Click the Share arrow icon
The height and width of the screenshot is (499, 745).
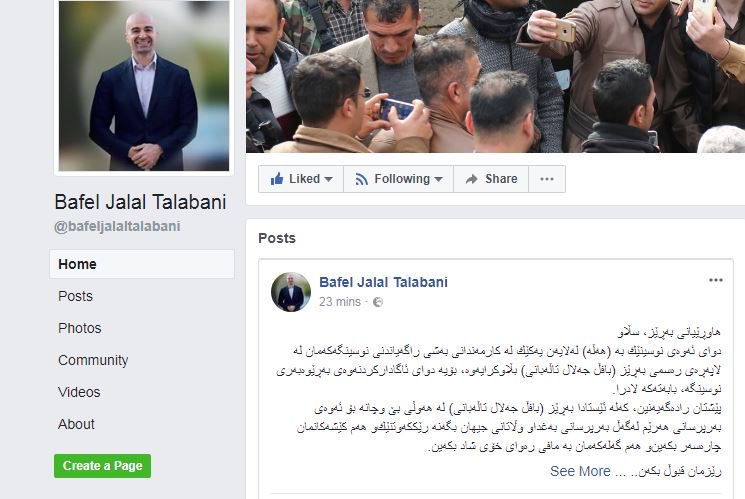pyautogui.click(x=471, y=179)
